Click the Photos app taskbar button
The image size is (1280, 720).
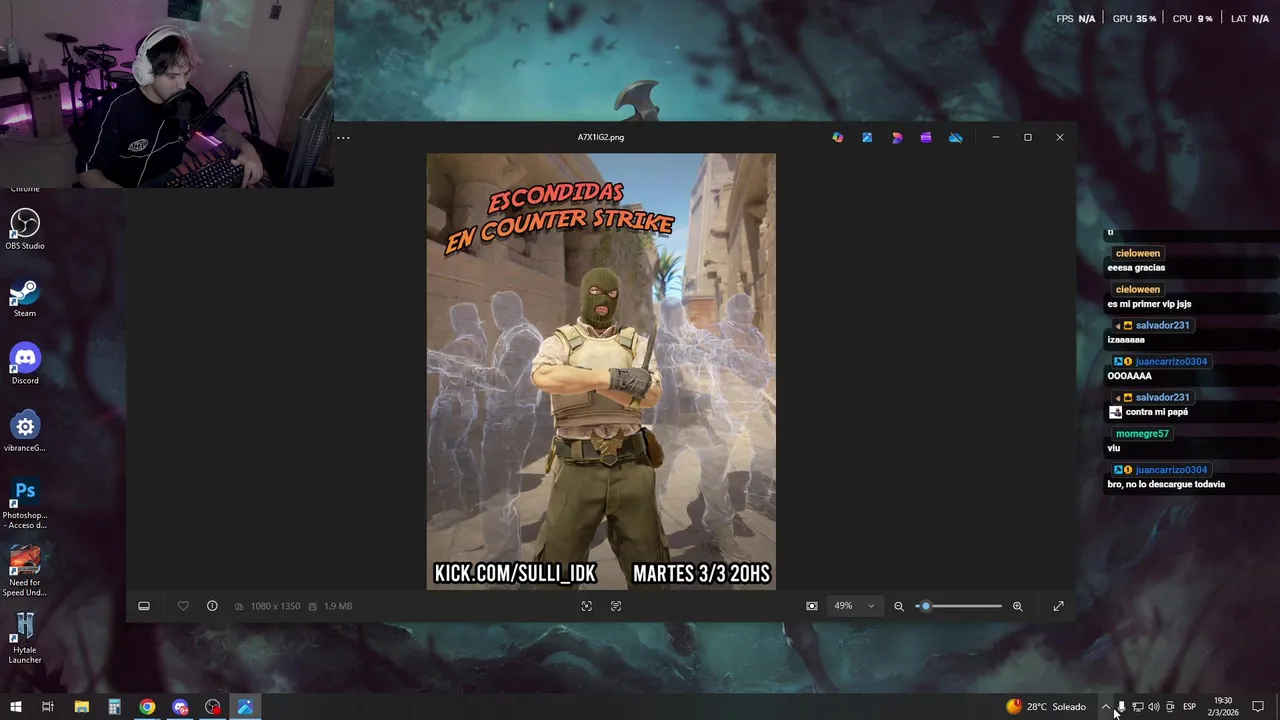[x=245, y=707]
